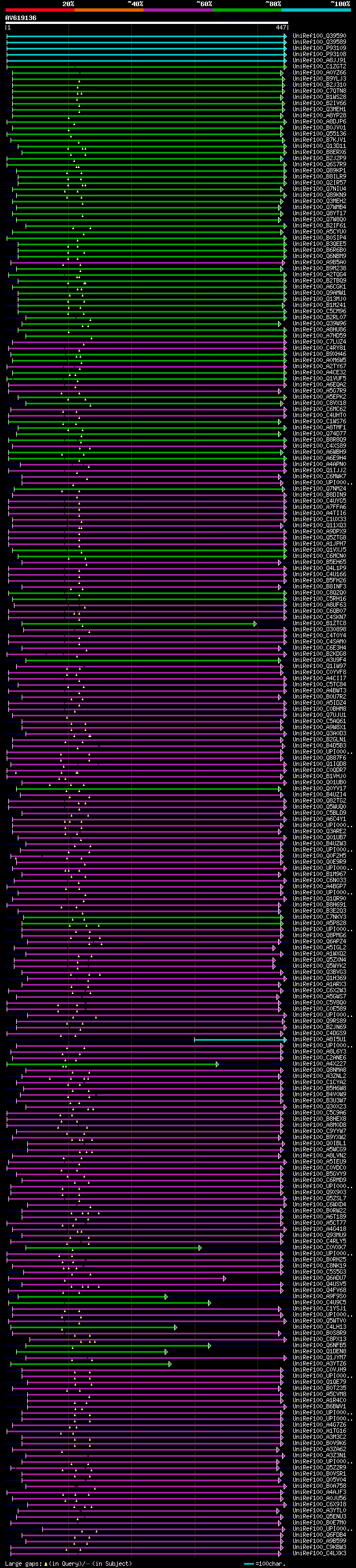Click the green ~80% legend segment
Image resolution: width=356 pixels, height=1568 pixels.
click(247, 10)
